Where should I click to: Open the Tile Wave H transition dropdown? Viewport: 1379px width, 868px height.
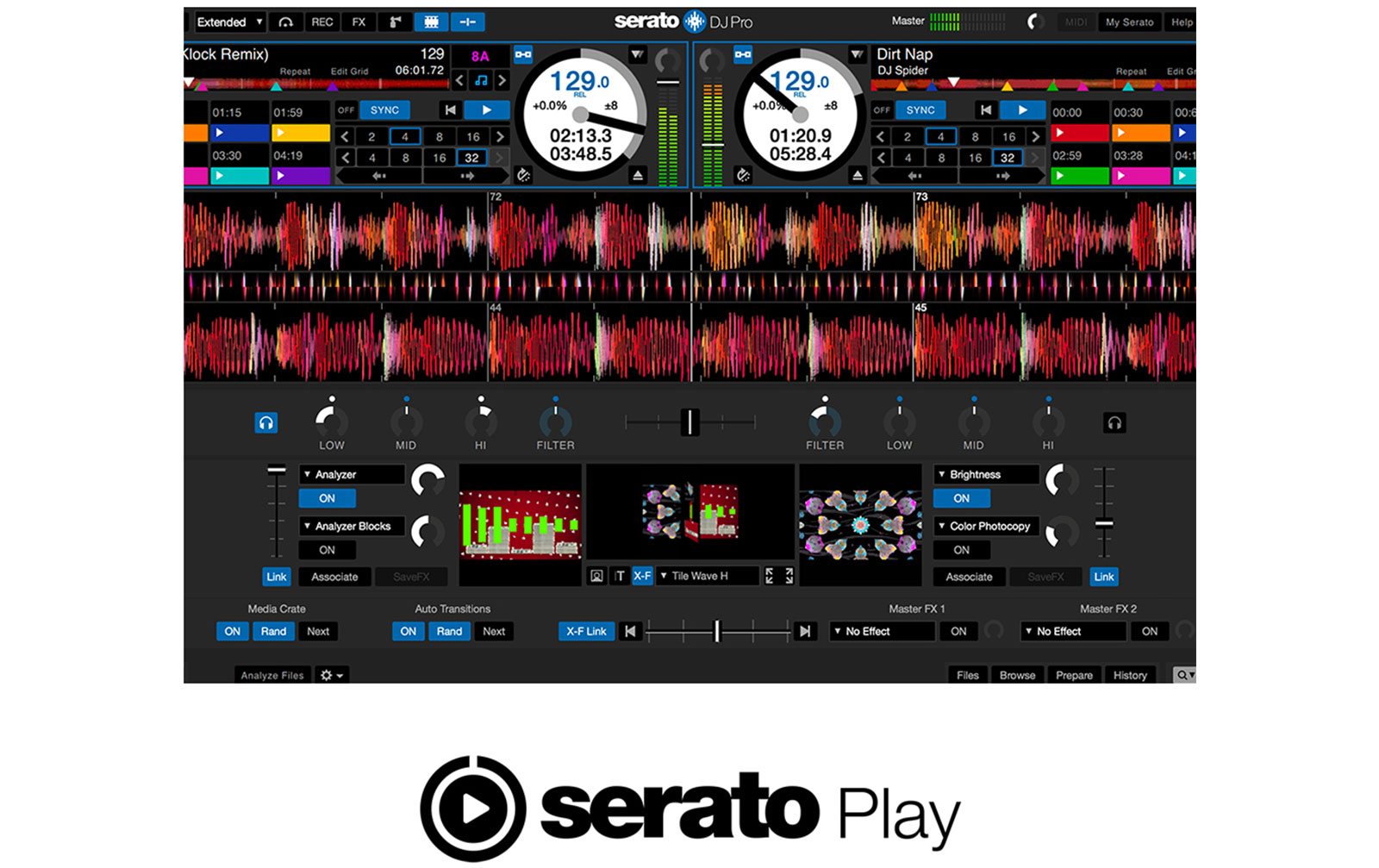point(708,576)
